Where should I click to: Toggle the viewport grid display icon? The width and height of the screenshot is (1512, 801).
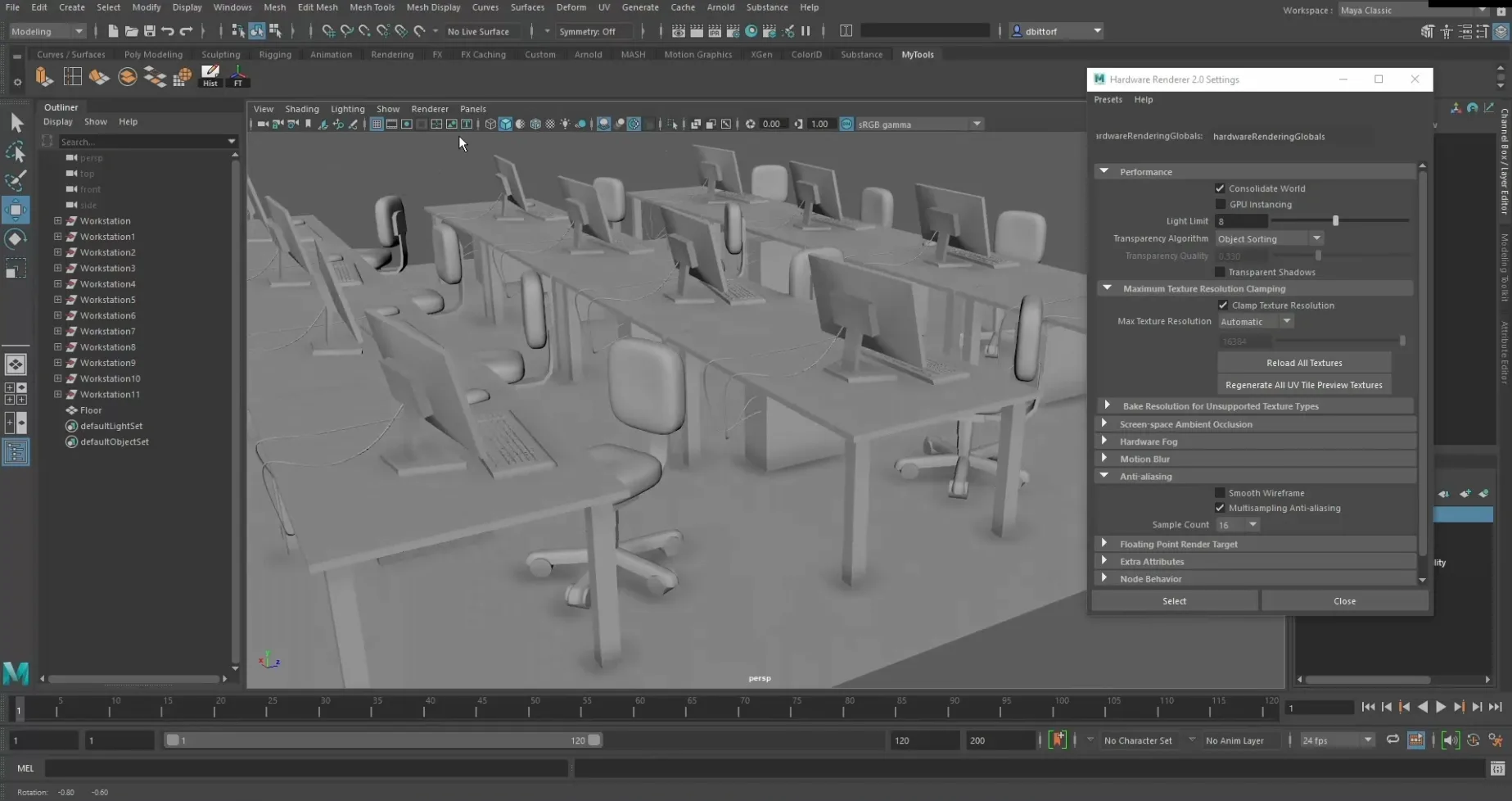pos(377,124)
